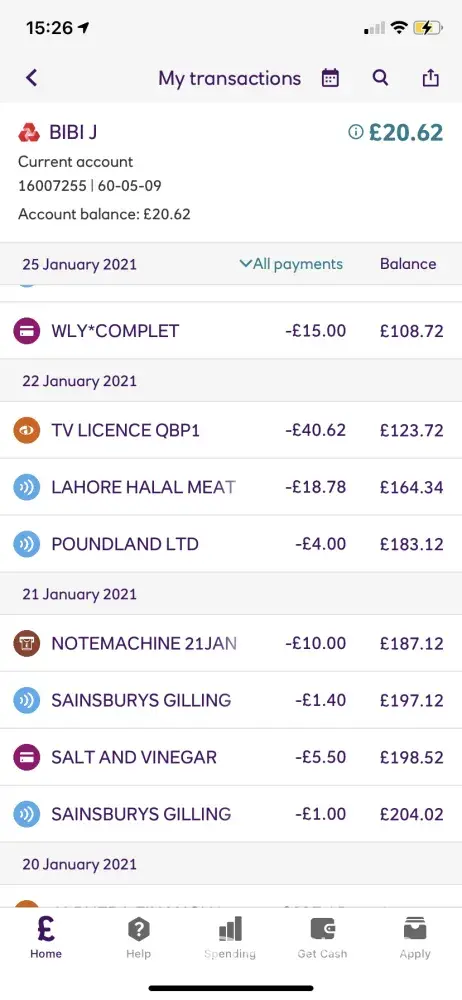The image size is (462, 1000).
Task: Open the SALT AND VINEGAR transaction
Action: (x=231, y=757)
